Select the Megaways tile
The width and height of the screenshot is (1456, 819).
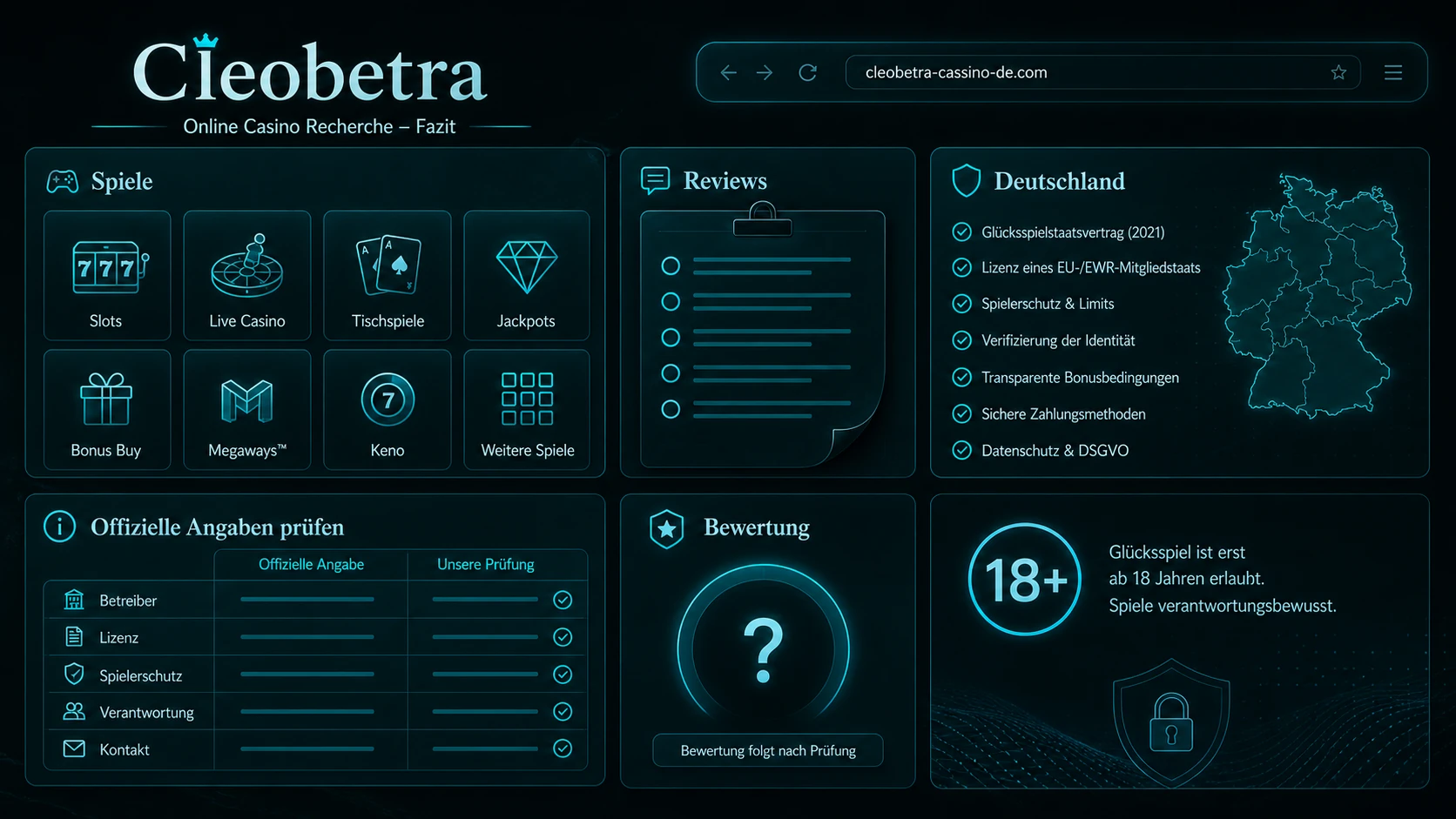click(x=247, y=409)
